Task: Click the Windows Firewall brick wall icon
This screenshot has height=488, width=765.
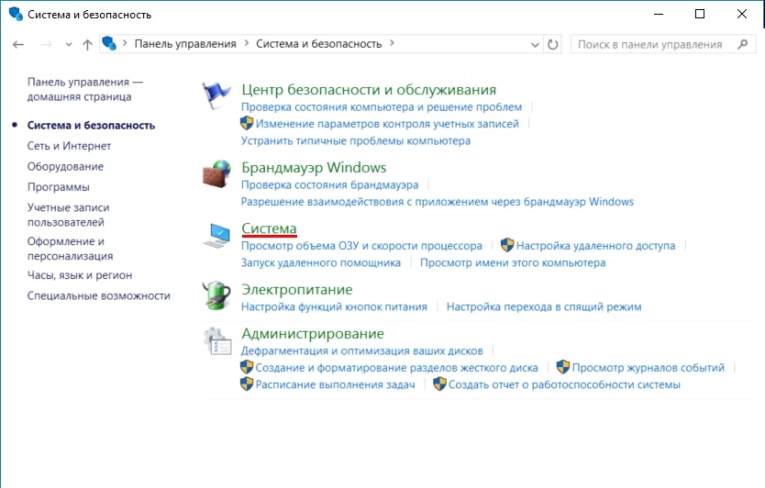Action: (217, 174)
